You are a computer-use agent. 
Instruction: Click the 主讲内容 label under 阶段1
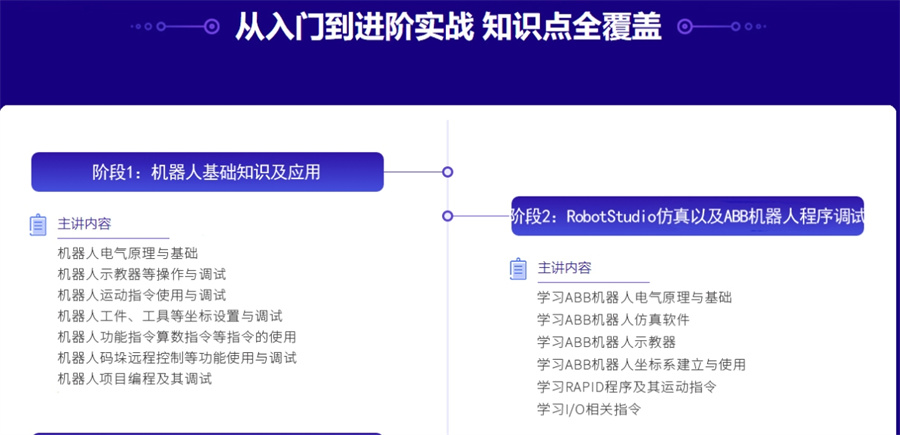(x=84, y=224)
